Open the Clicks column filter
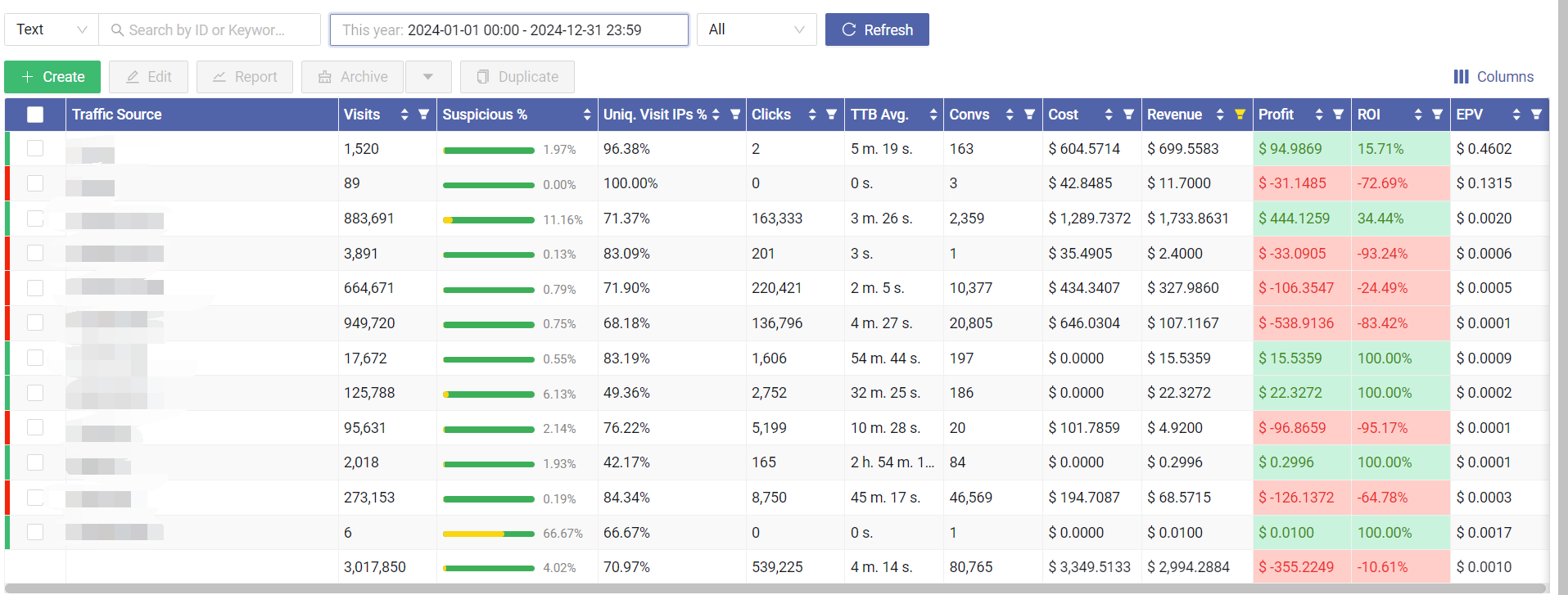Image resolution: width=1568 pixels, height=595 pixels. coord(831,115)
